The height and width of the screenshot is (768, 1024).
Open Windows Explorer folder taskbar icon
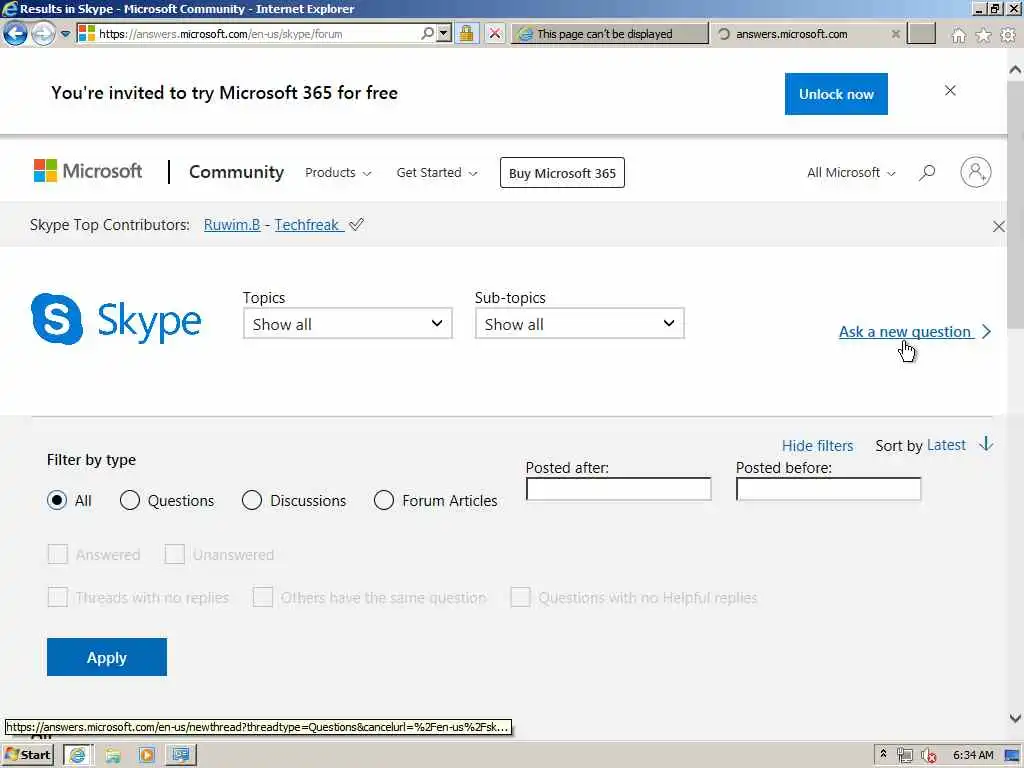tap(113, 756)
